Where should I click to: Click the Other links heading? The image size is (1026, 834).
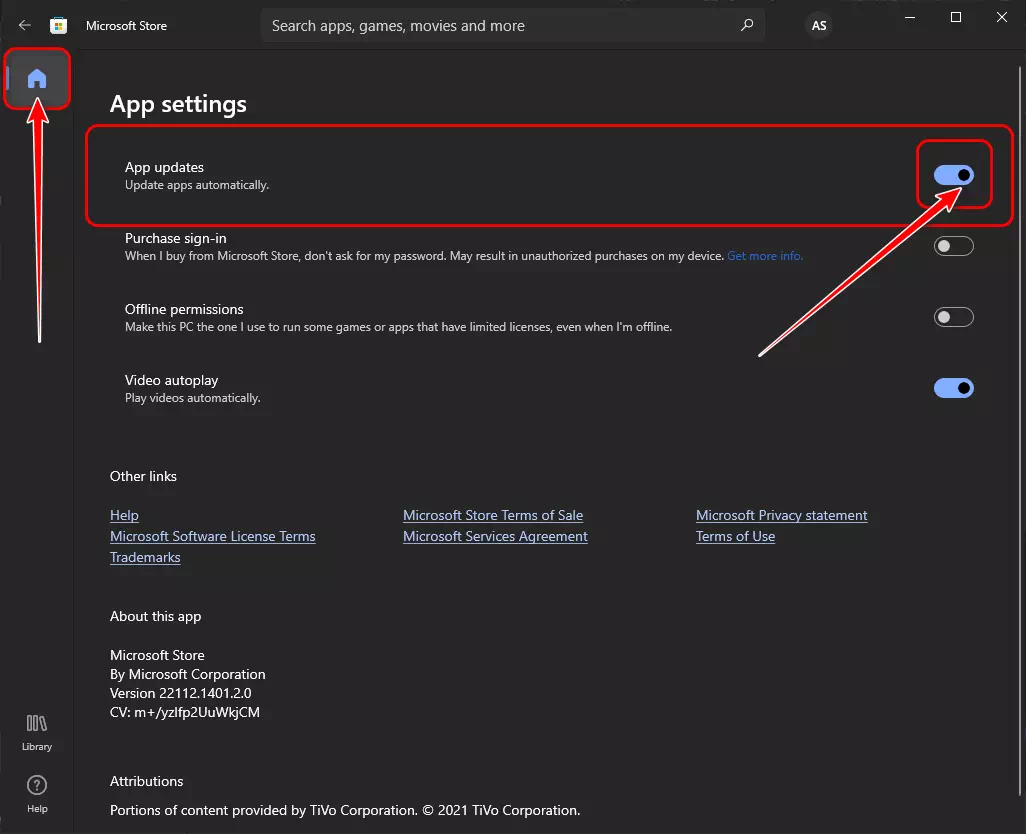click(143, 476)
